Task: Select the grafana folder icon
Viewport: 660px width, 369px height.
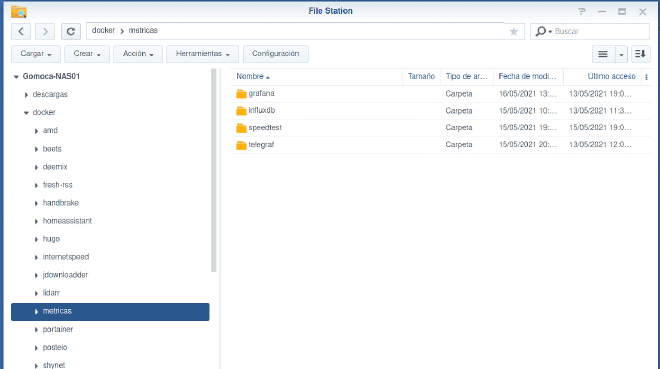Action: (x=241, y=94)
